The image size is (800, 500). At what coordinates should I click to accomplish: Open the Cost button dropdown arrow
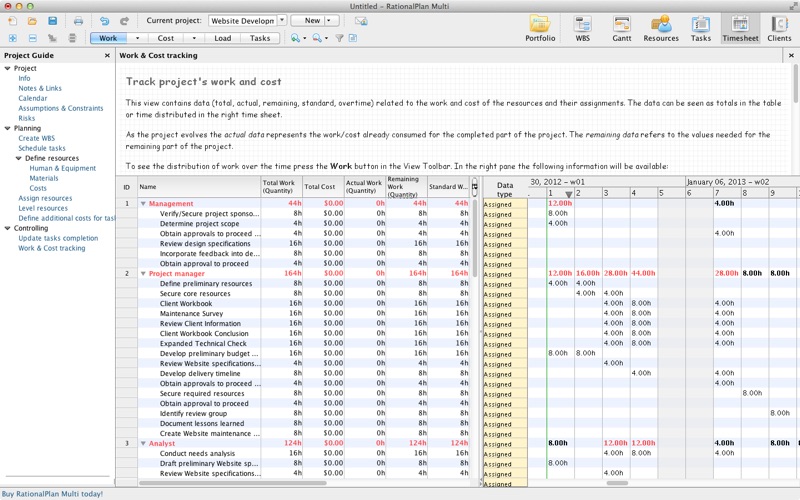click(x=195, y=38)
